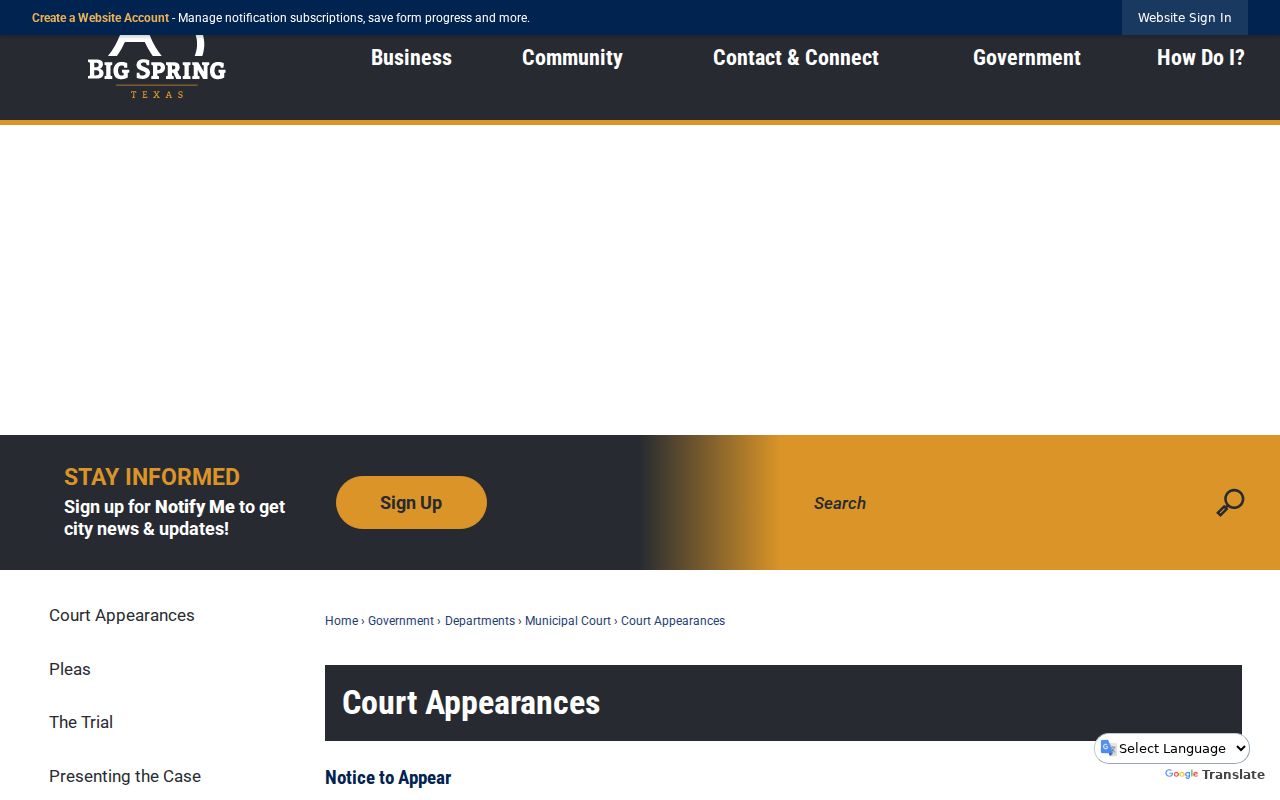Open the Select Language dropdown

click(1172, 748)
